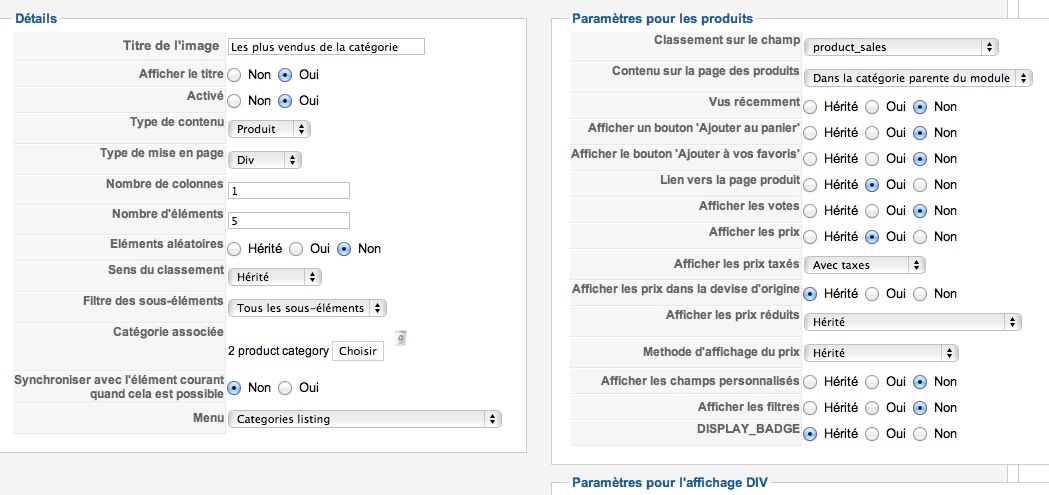Image resolution: width=1049 pixels, height=495 pixels.
Task: Set DISPLAY_BADGE to Non
Action: click(x=920, y=434)
